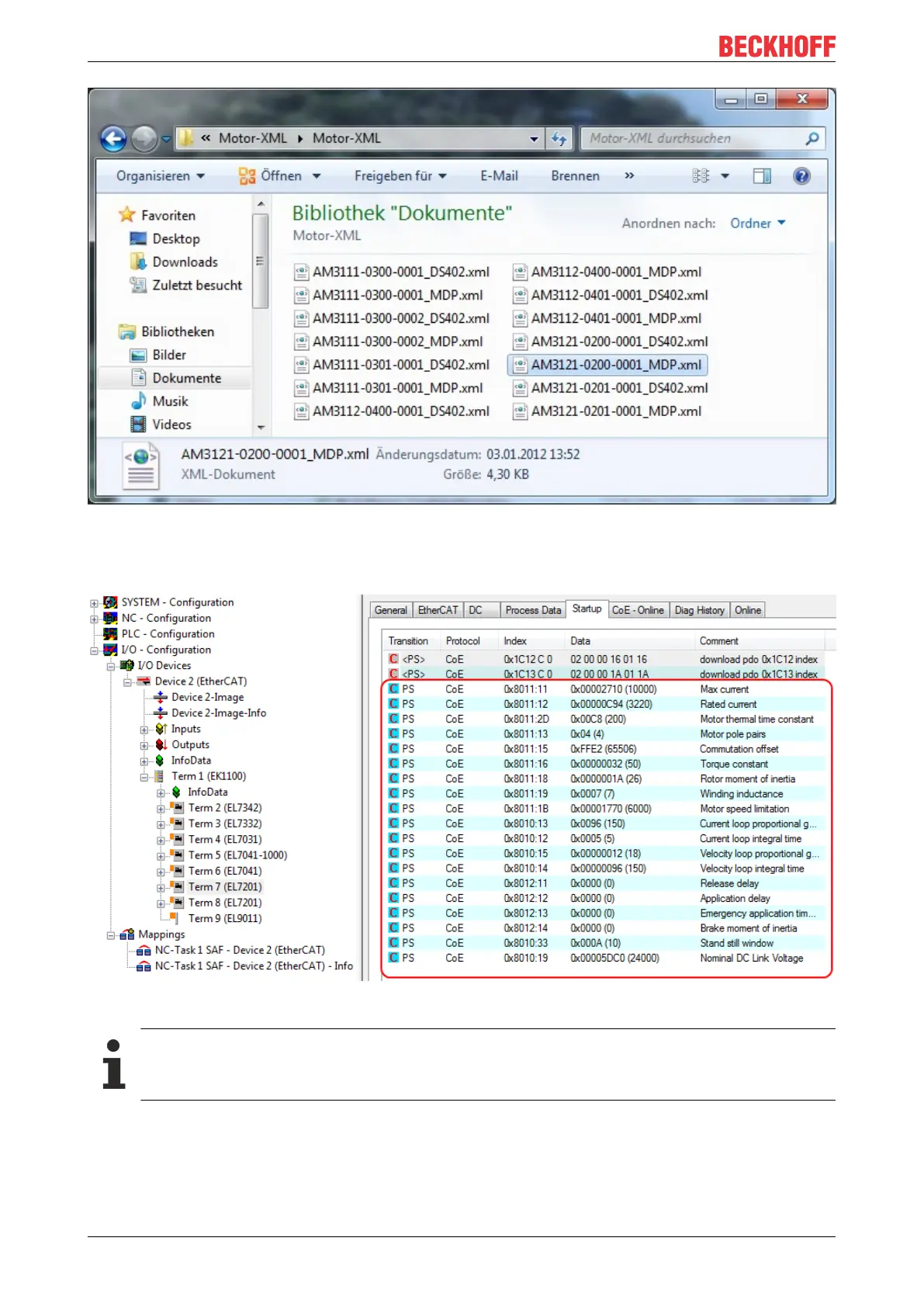Click the E-Mail toolbar button

[499, 176]
